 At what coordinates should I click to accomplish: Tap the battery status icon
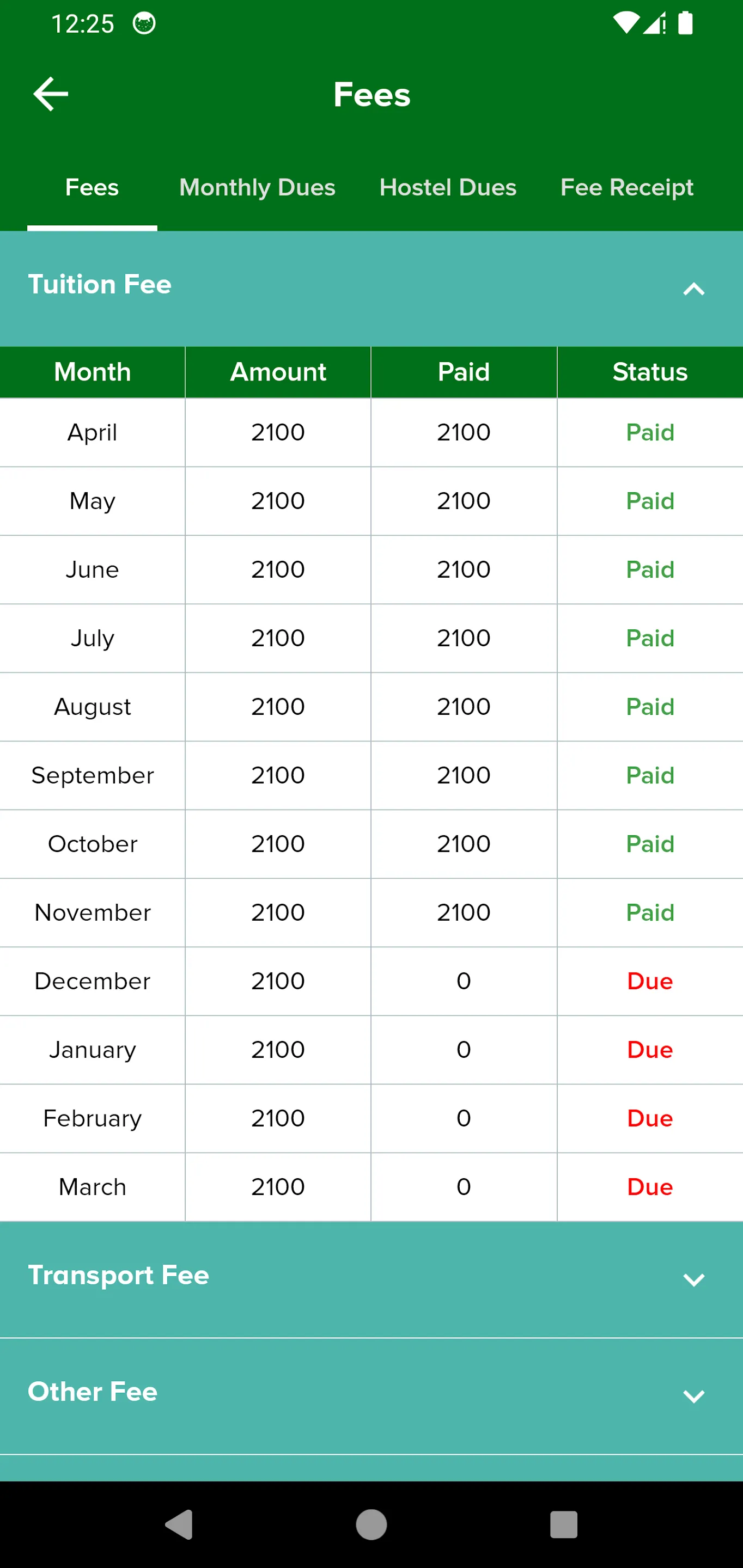pos(686,23)
